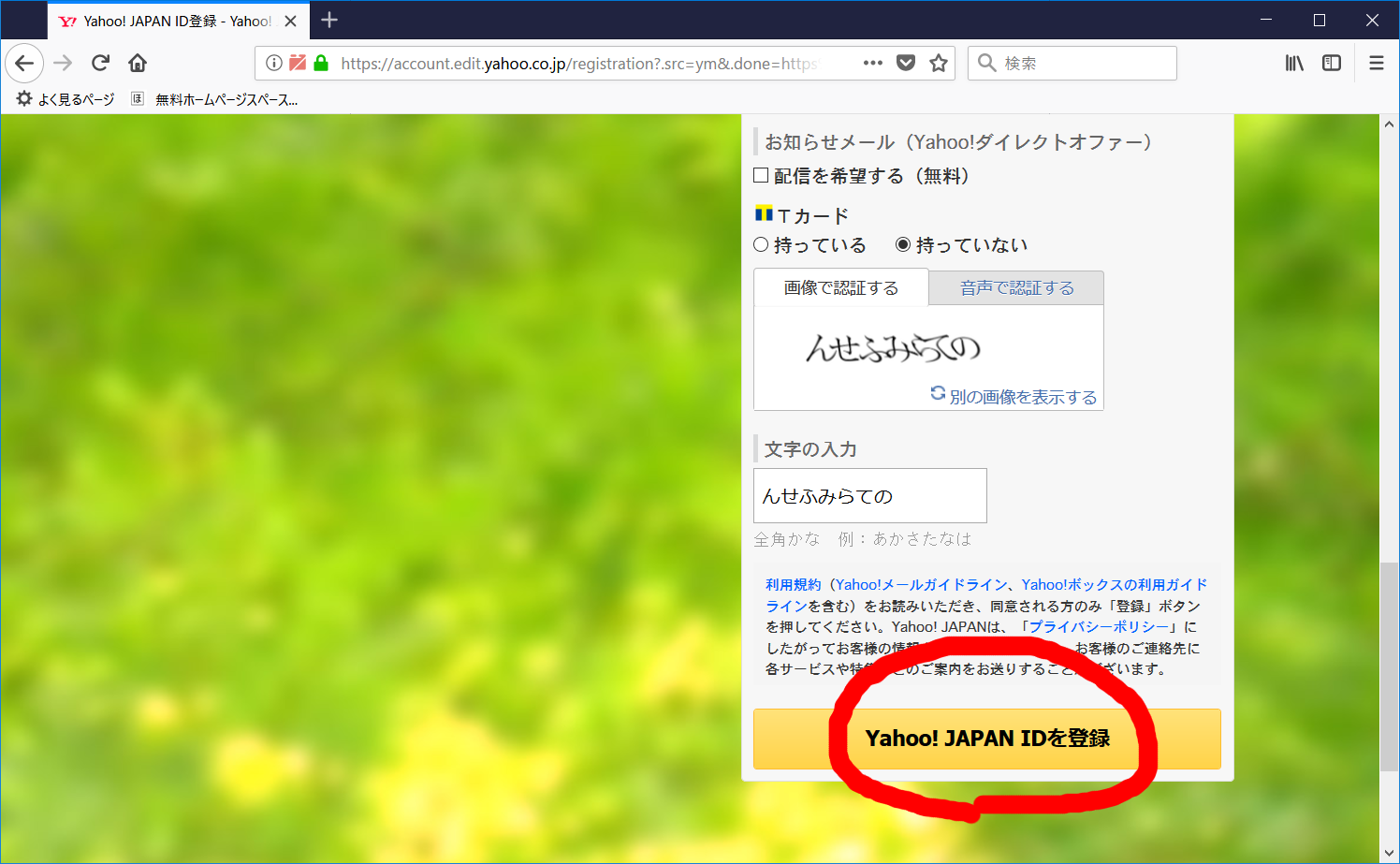The image size is (1400, 864).
Task: Reload the current page
Action: coord(100,63)
